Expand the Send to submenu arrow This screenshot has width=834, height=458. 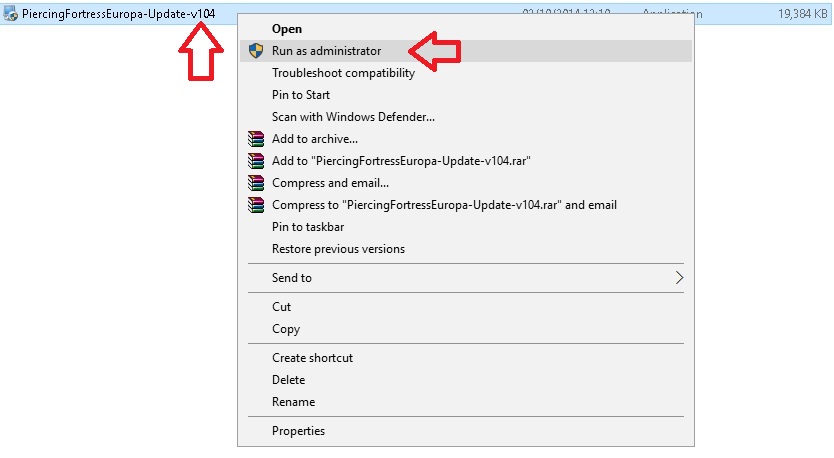[x=679, y=278]
